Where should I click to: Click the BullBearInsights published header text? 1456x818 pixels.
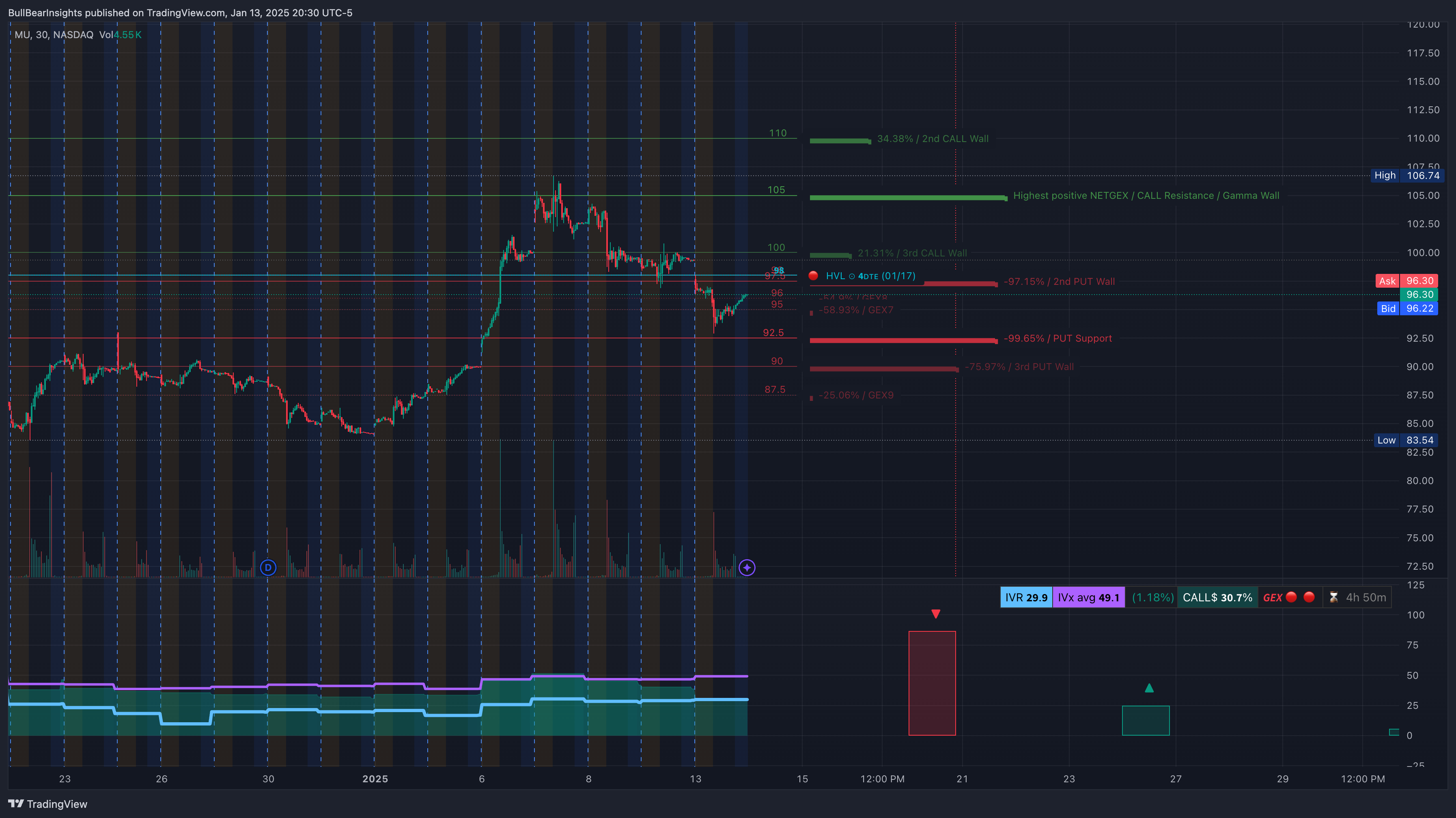coord(180,13)
